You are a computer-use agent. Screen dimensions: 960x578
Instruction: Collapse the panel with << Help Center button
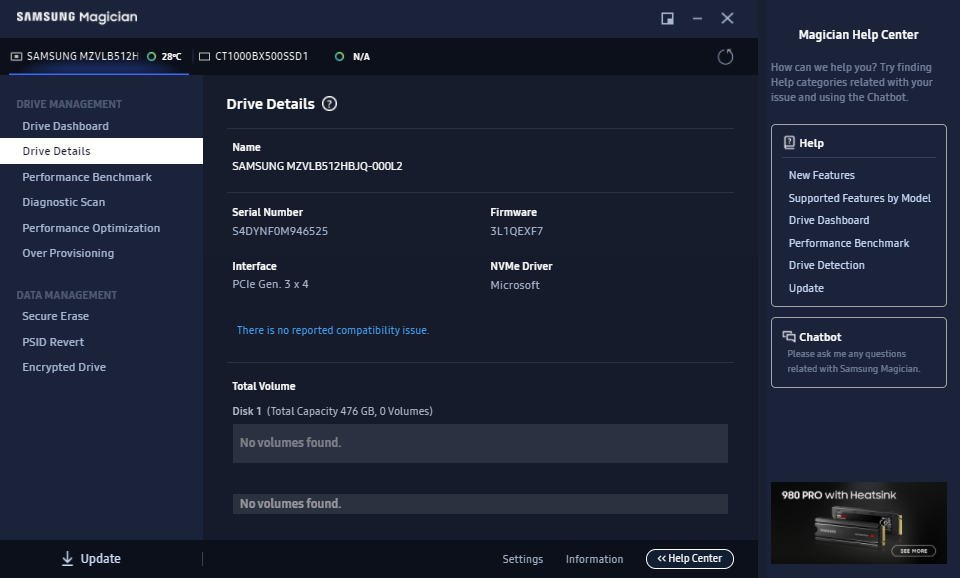[x=689, y=558]
